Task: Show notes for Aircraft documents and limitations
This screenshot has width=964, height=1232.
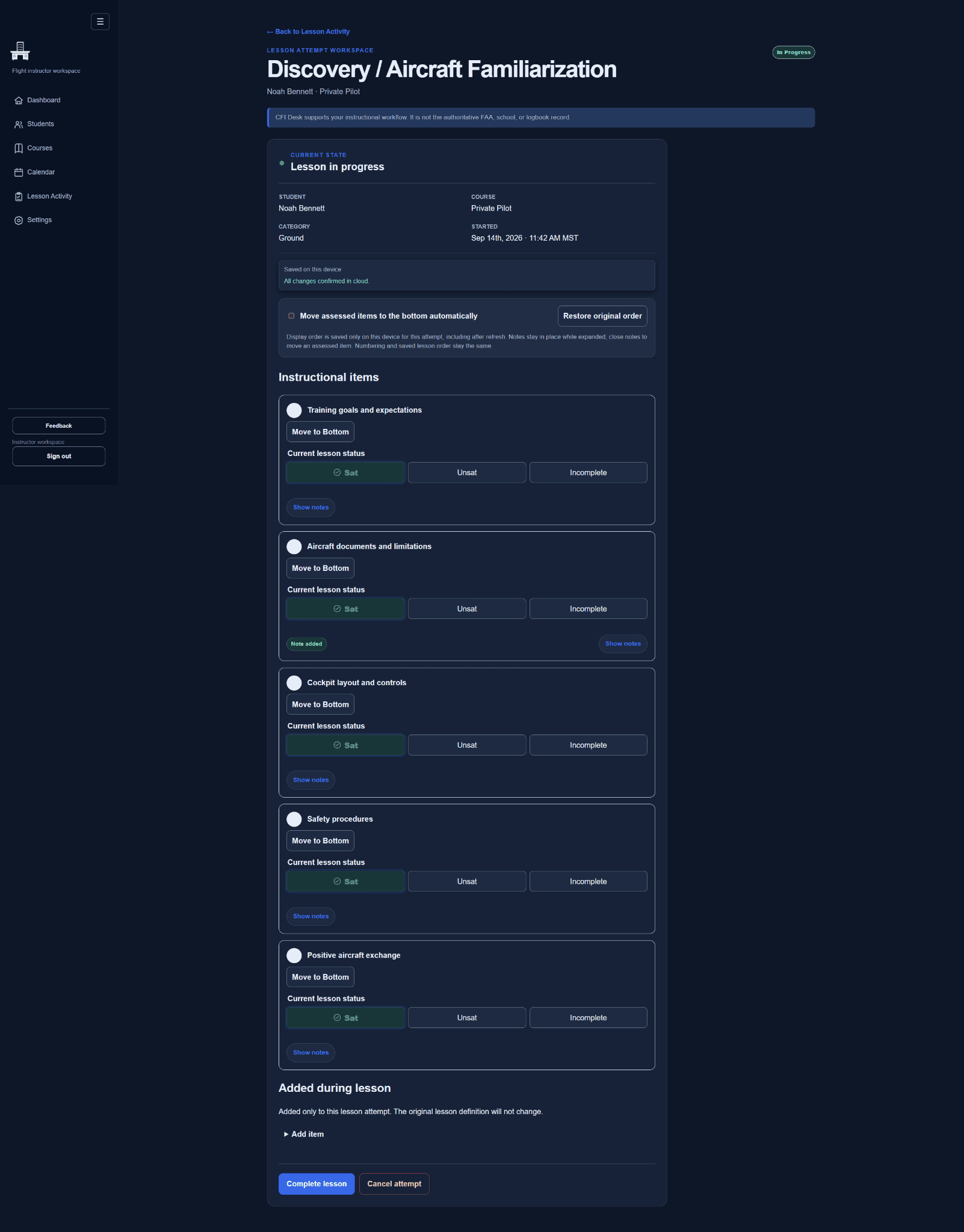Action: pyautogui.click(x=623, y=644)
